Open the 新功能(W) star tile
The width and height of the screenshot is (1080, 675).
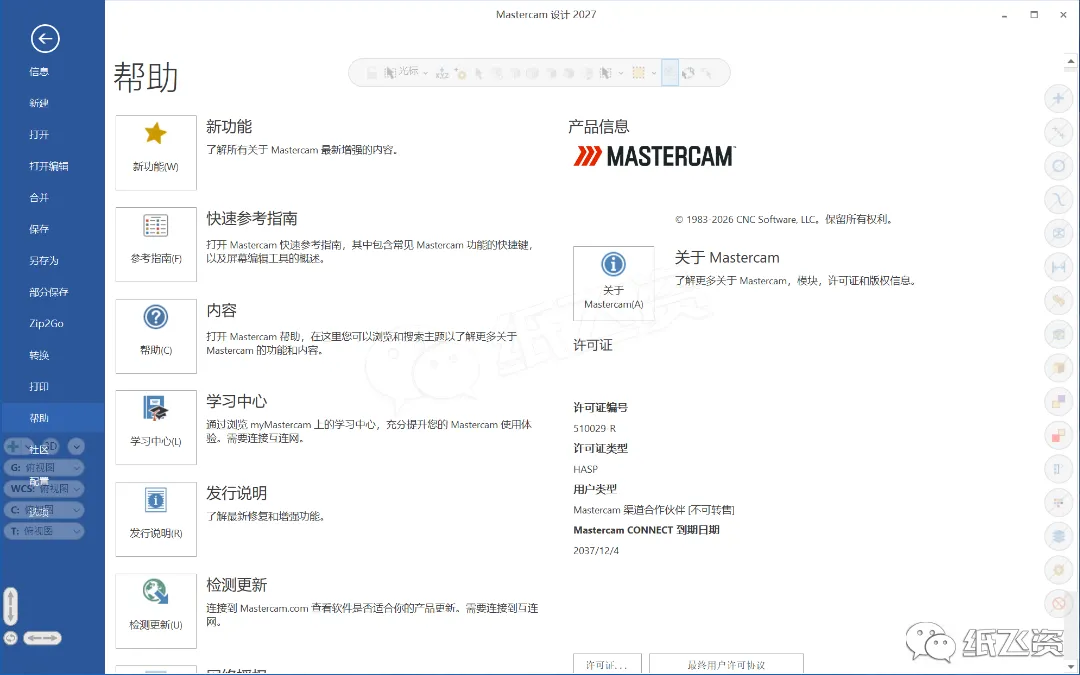pyautogui.click(x=156, y=153)
